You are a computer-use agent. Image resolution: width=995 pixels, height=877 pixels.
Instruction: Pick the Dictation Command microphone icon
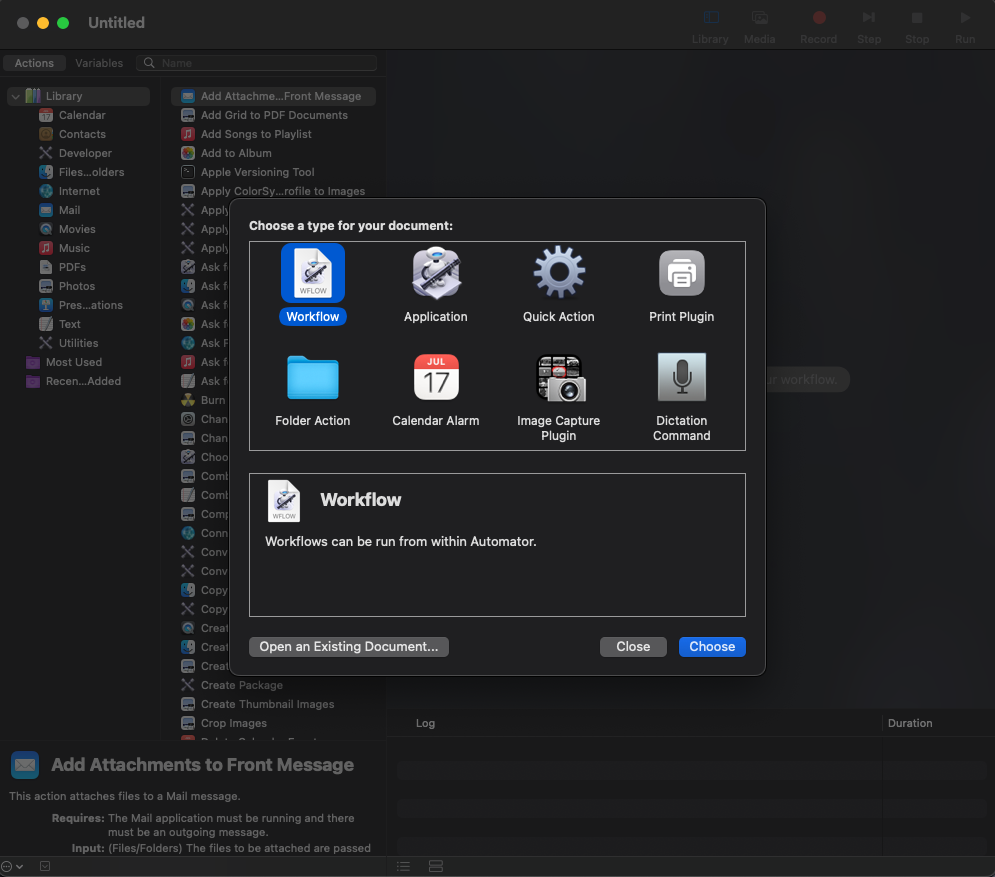point(682,378)
